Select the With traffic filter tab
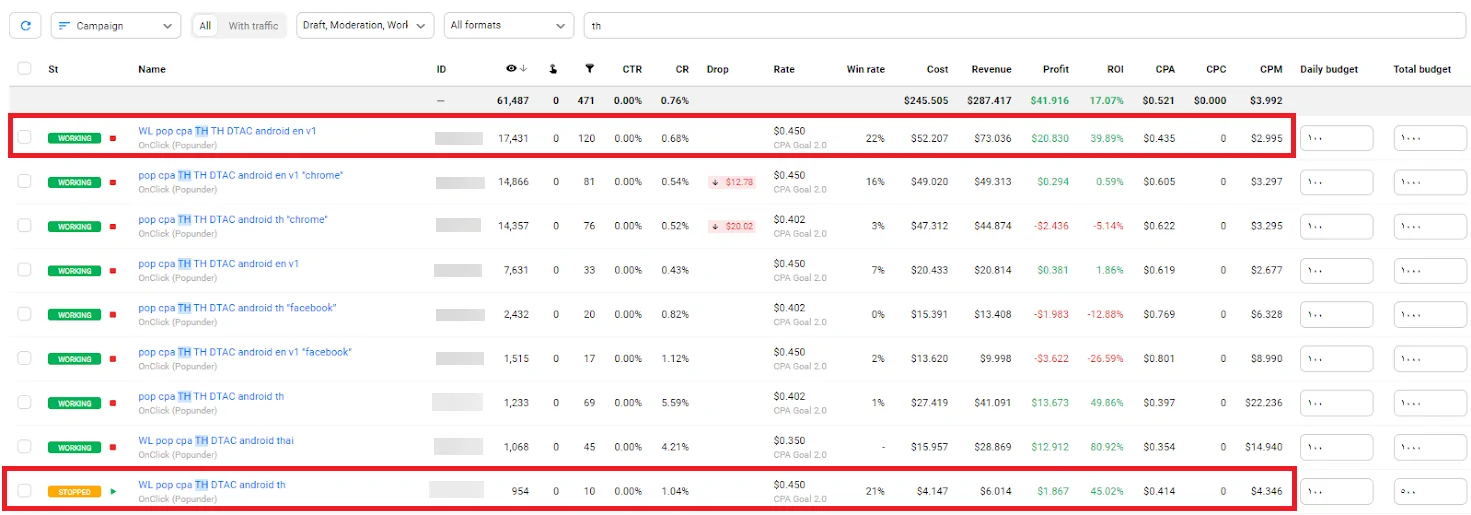The width and height of the screenshot is (1471, 515). 253,25
